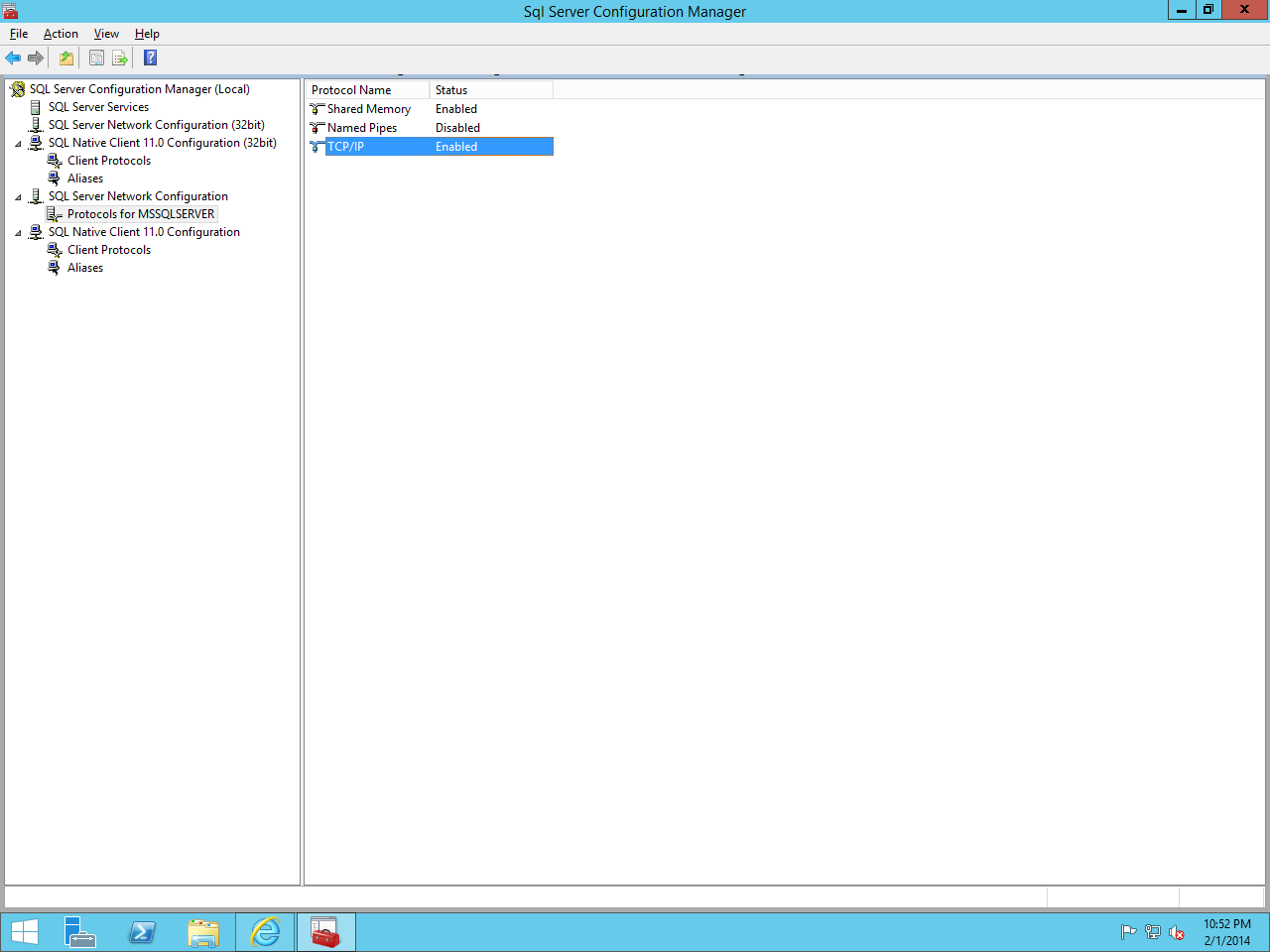The width and height of the screenshot is (1270, 952).
Task: Launch Windows PowerShell from the taskbar
Action: point(142,932)
